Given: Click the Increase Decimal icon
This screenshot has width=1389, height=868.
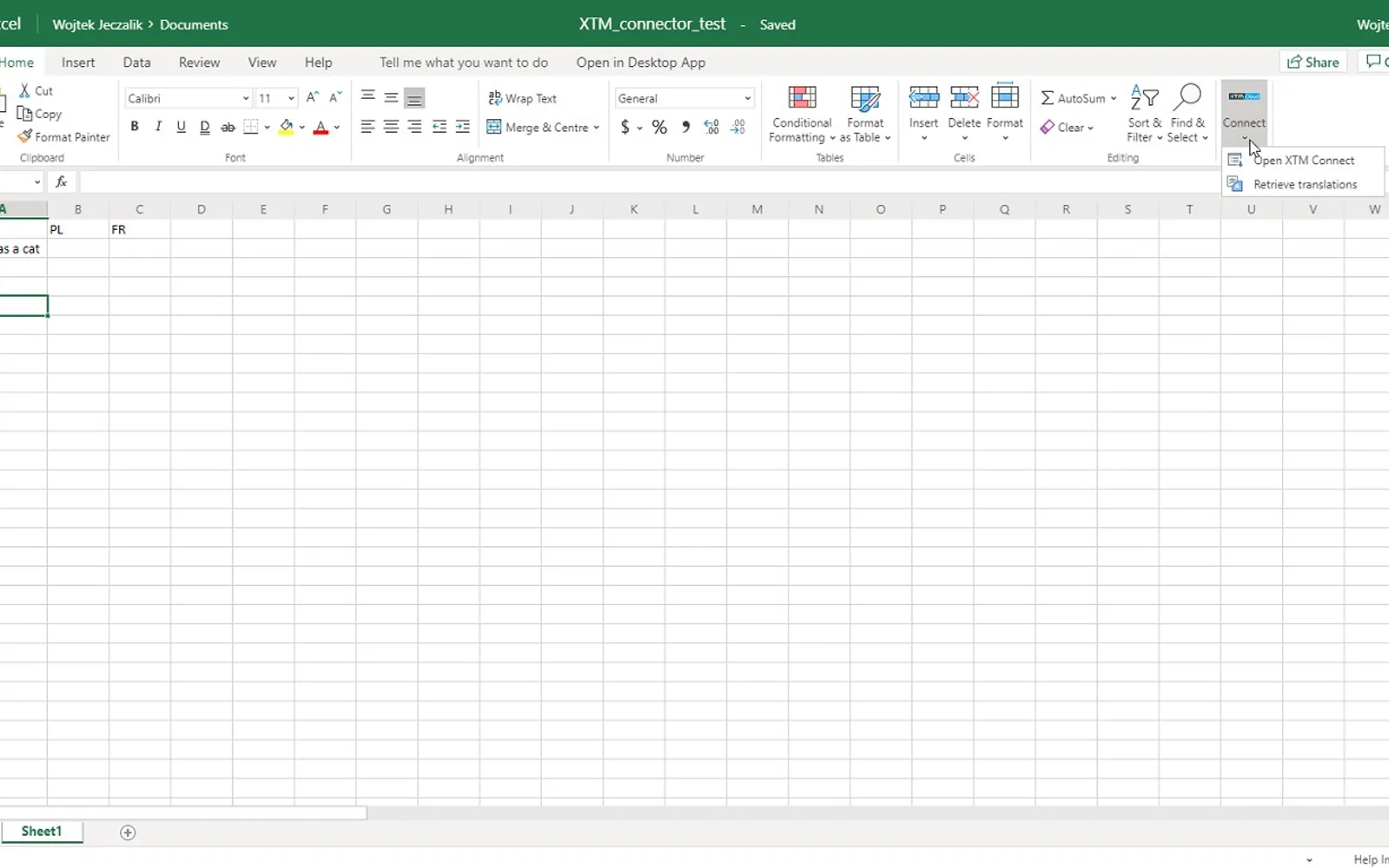Looking at the screenshot, I should coord(712,128).
